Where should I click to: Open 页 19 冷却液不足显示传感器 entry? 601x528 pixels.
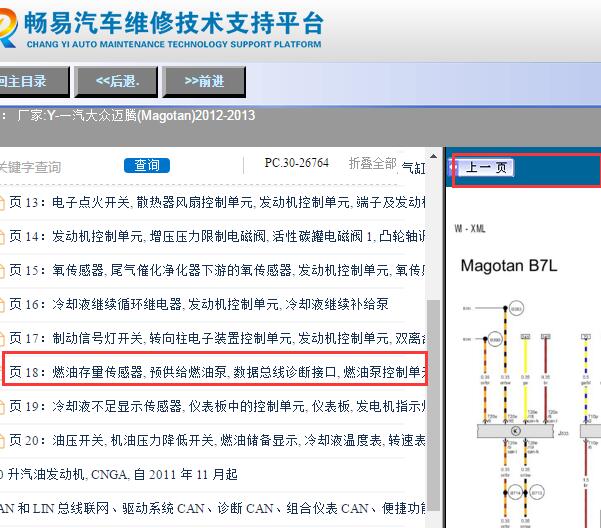coord(217,406)
